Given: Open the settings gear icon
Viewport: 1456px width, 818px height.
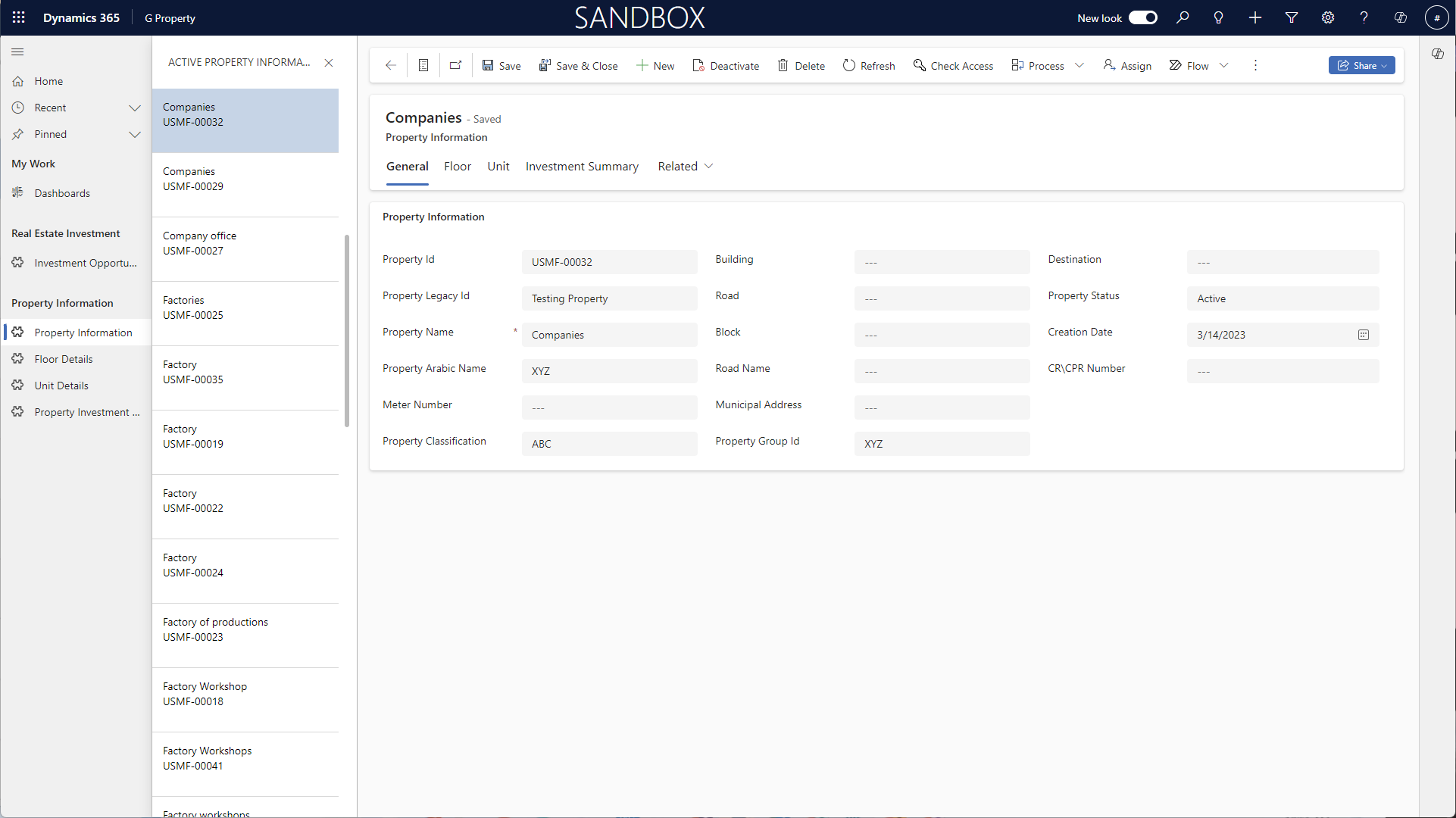Looking at the screenshot, I should (1328, 17).
